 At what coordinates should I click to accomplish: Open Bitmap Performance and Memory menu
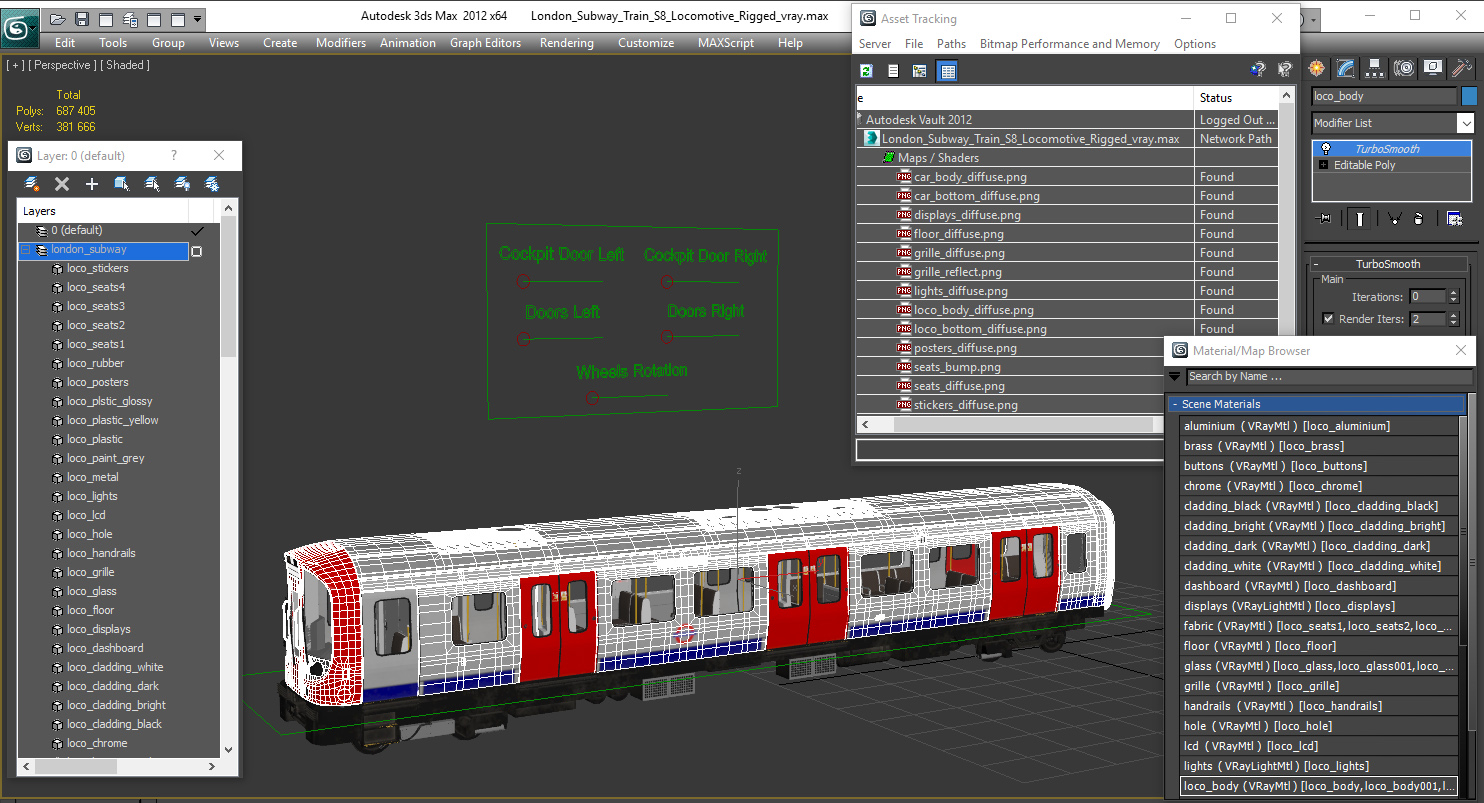(1070, 44)
